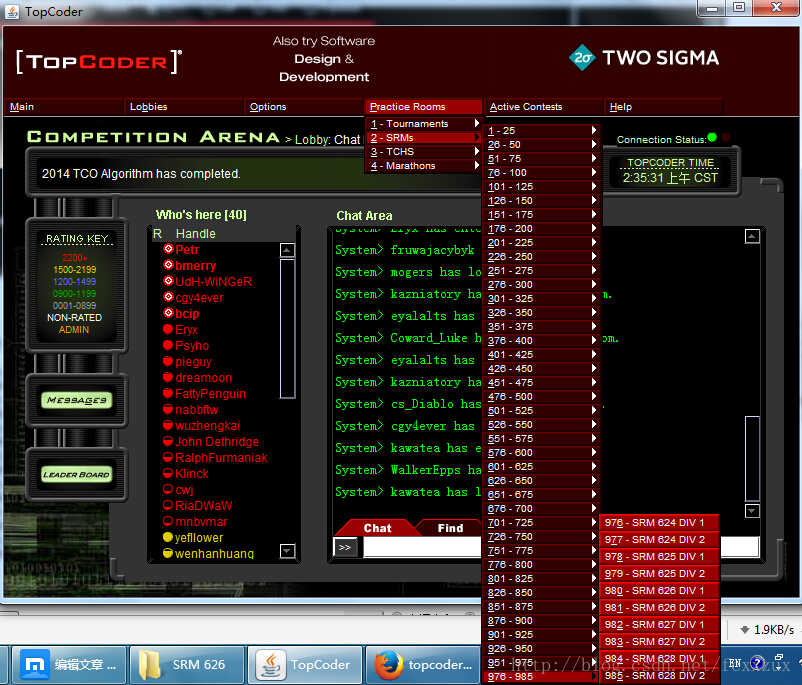Screen dimensions: 802x685
Task: Expand the 701 - 725 rooms range
Action: click(x=542, y=522)
